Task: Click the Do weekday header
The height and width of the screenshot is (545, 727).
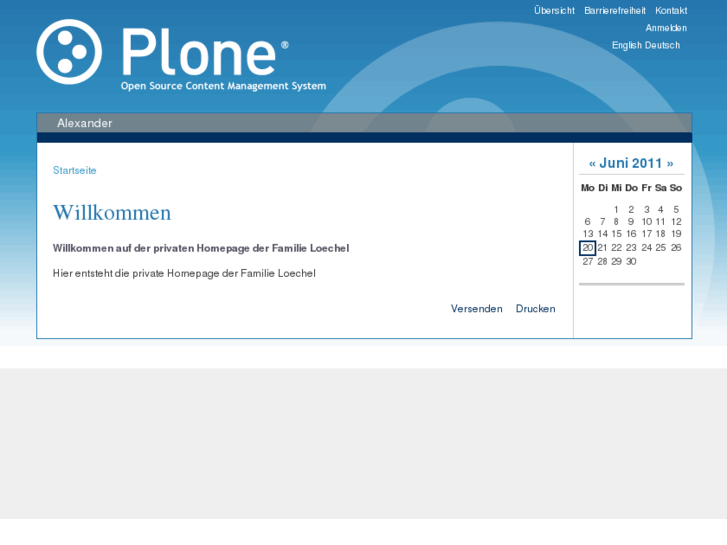Action: [x=631, y=188]
